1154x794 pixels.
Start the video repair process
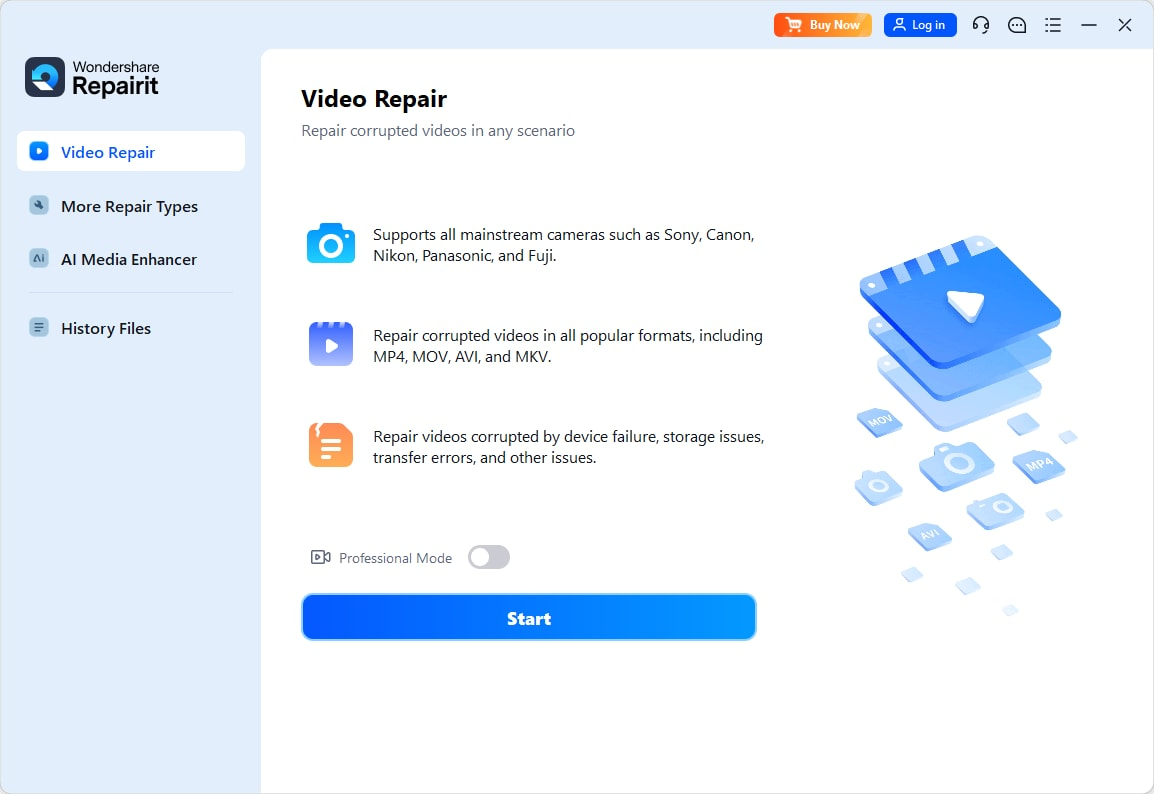click(528, 618)
